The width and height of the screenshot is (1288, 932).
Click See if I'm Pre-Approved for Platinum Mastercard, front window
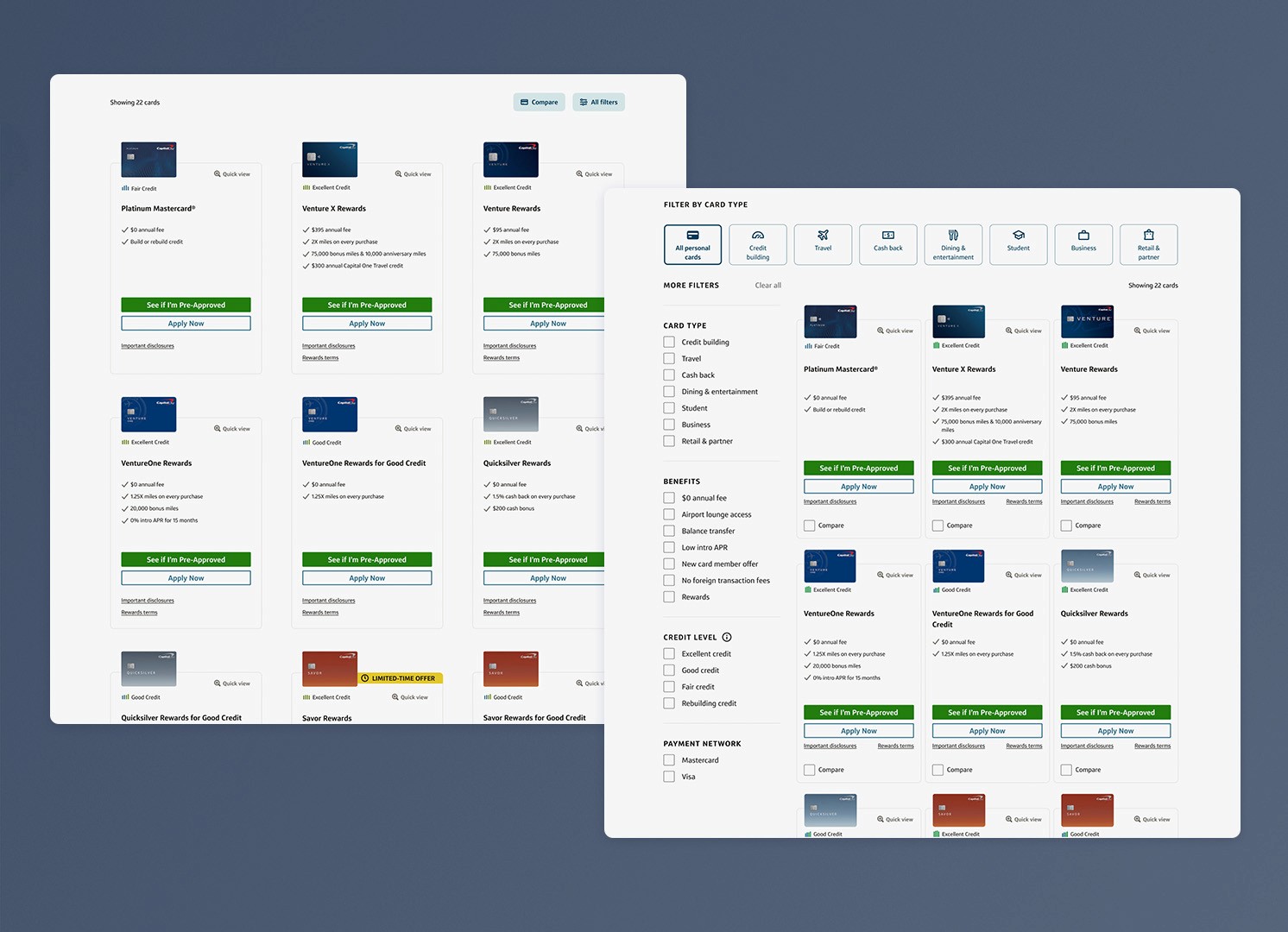click(859, 468)
